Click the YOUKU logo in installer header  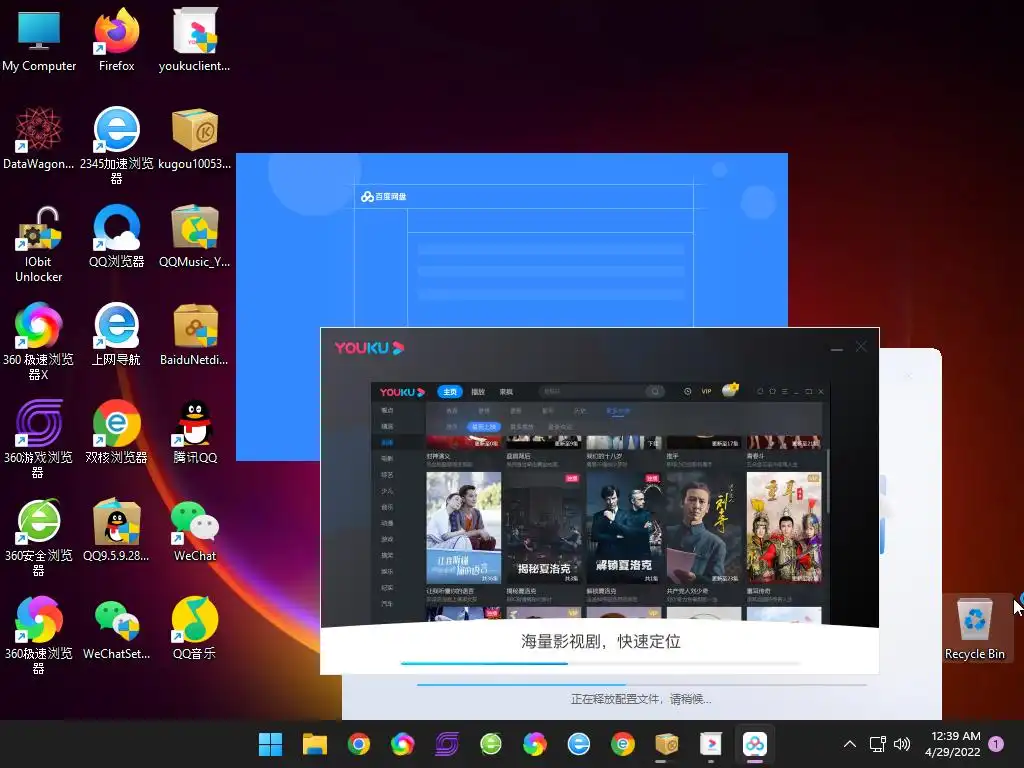point(370,348)
